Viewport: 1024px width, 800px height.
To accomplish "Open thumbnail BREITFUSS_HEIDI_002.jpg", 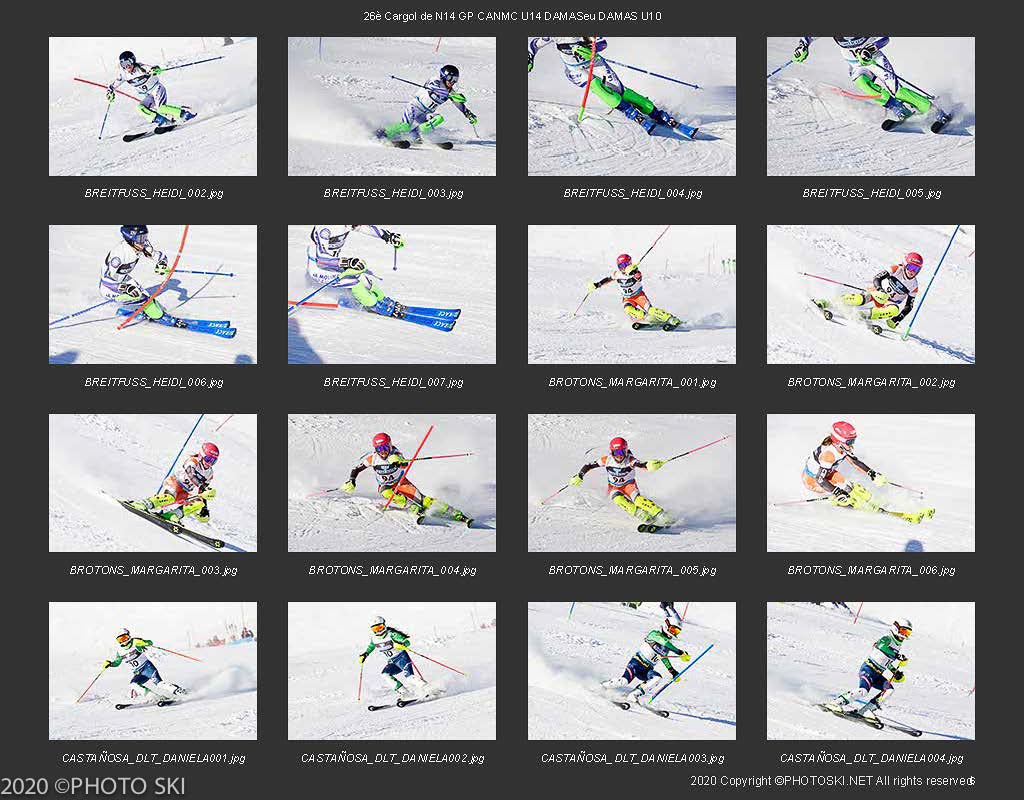I will point(153,106).
